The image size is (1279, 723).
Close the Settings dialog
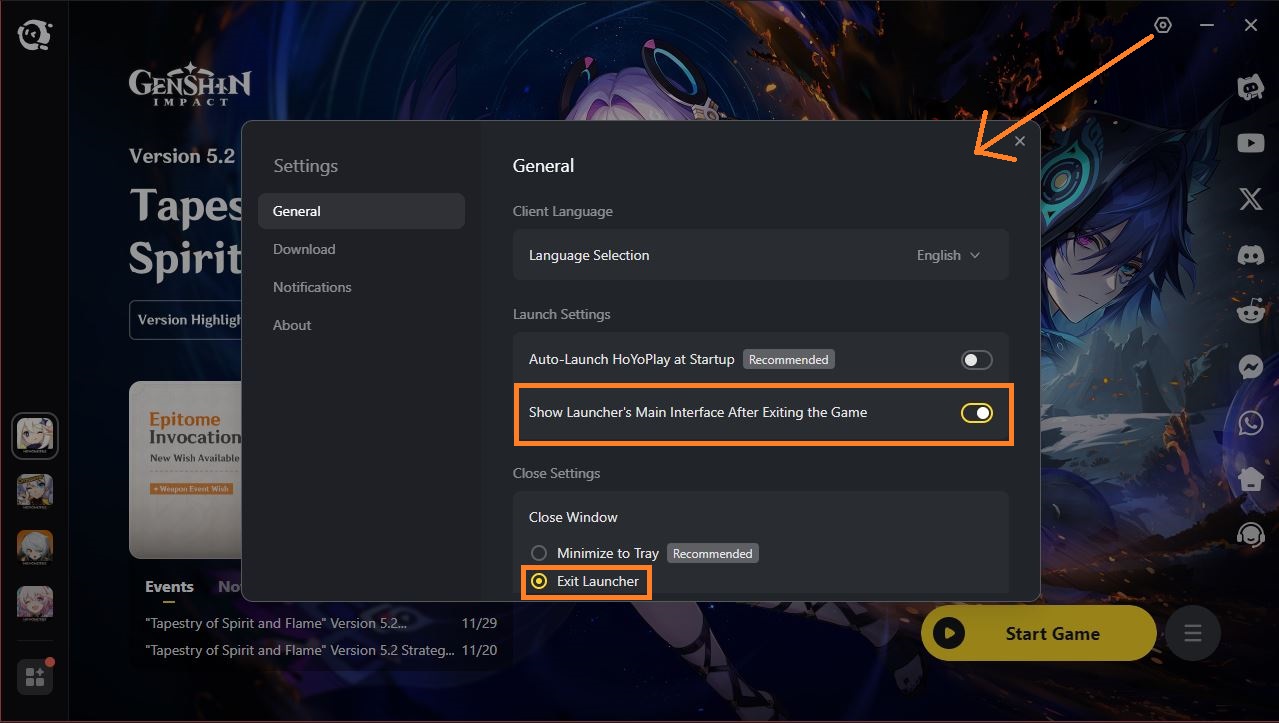[x=1020, y=142]
